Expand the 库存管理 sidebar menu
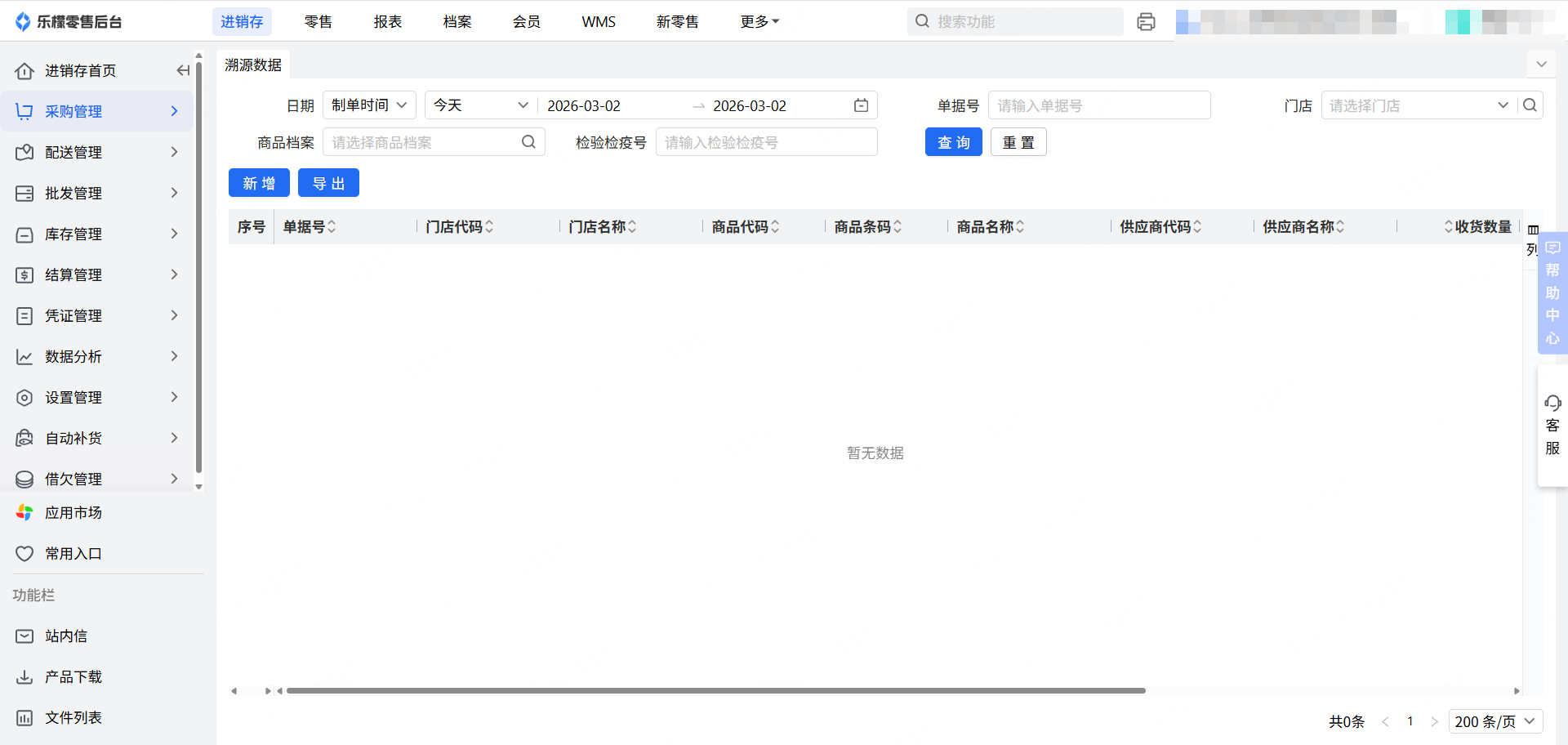Viewport: 1568px width, 745px height. (x=98, y=234)
